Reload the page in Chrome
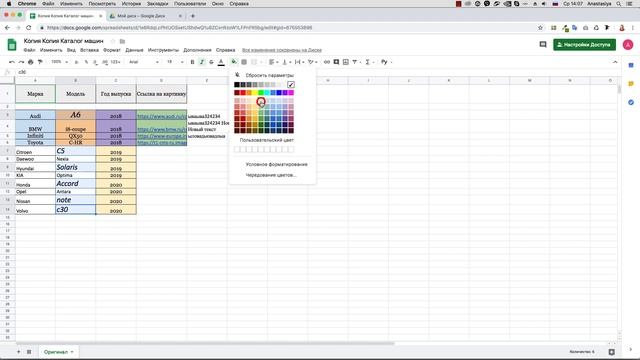Screen dimensions: 640x360 pyautogui.click(x=29, y=28)
